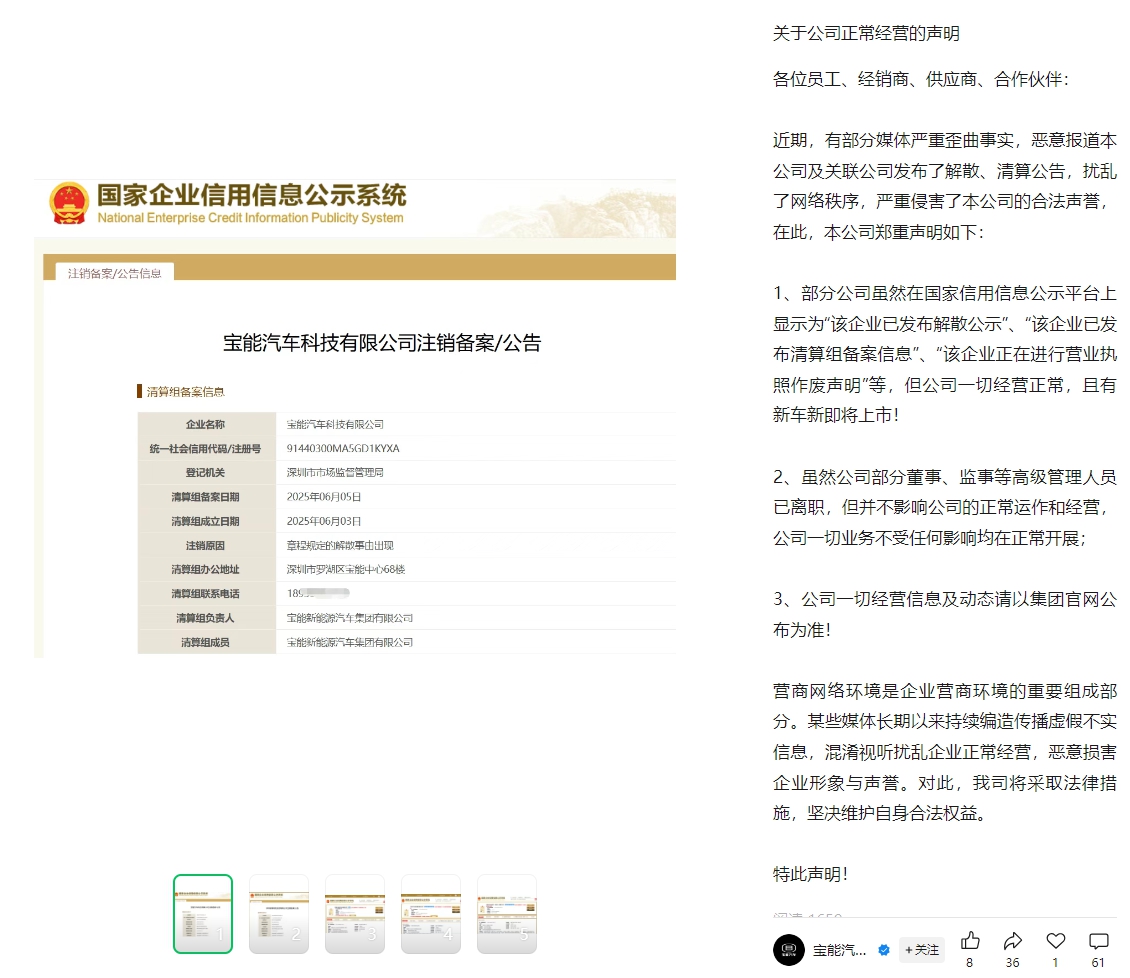Image resolution: width=1130 pixels, height=978 pixels.
Task: Select image thumbnail 3
Action: [x=355, y=914]
